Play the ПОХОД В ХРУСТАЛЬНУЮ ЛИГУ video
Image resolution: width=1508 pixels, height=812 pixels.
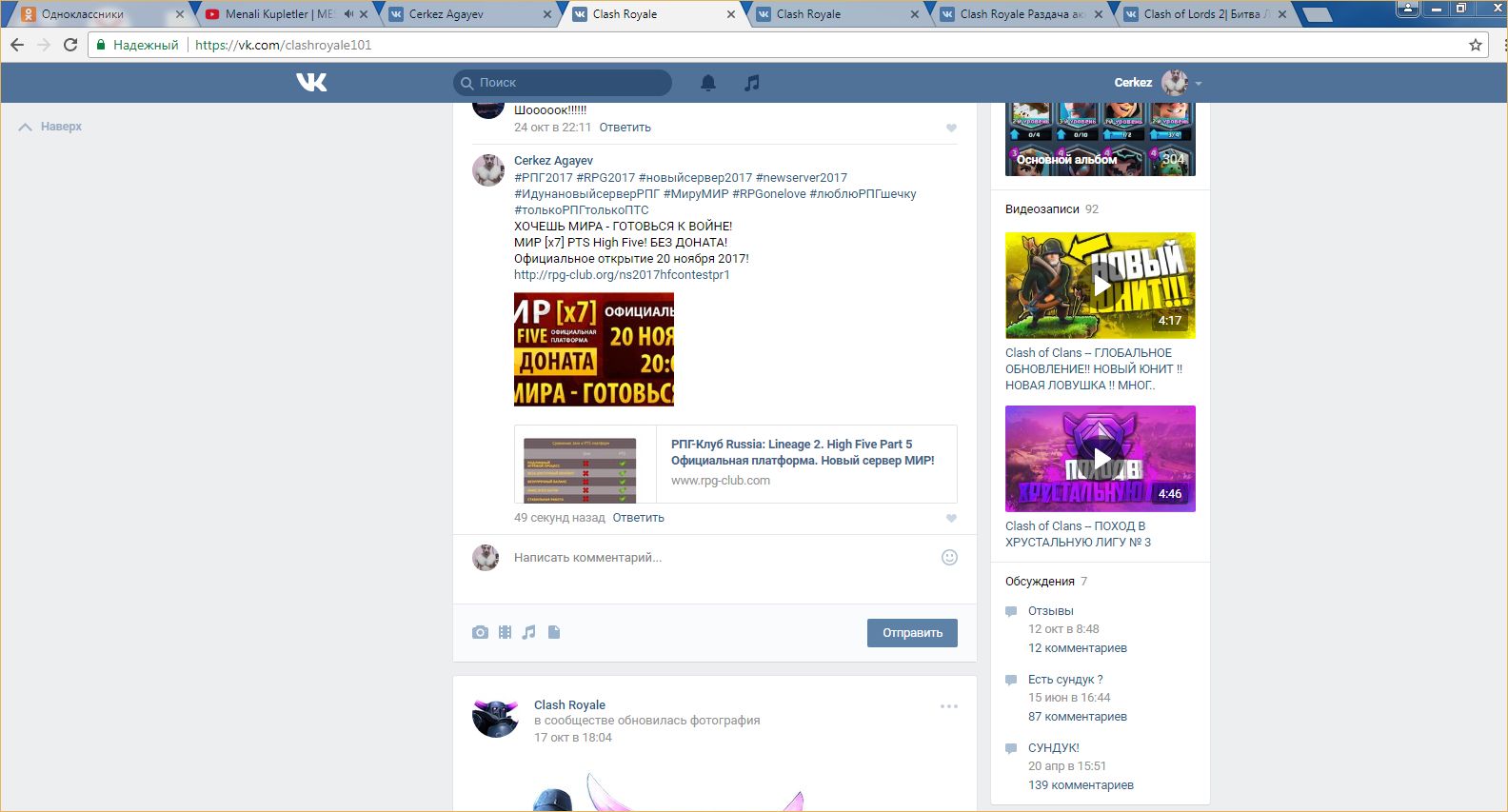pyautogui.click(x=1101, y=459)
